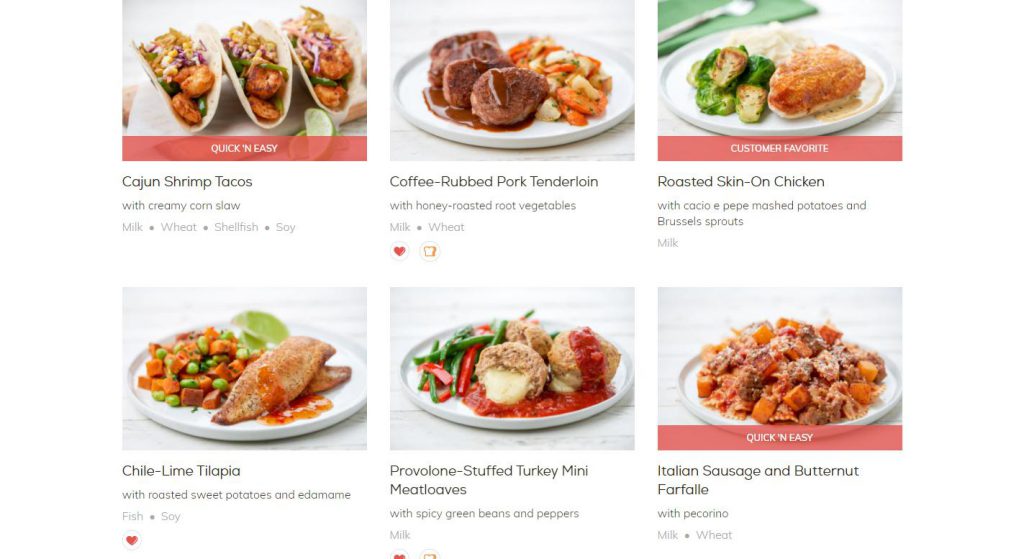The image size is (1024, 559).
Task: View the turkey mini meatloaves dish image
Action: click(512, 368)
